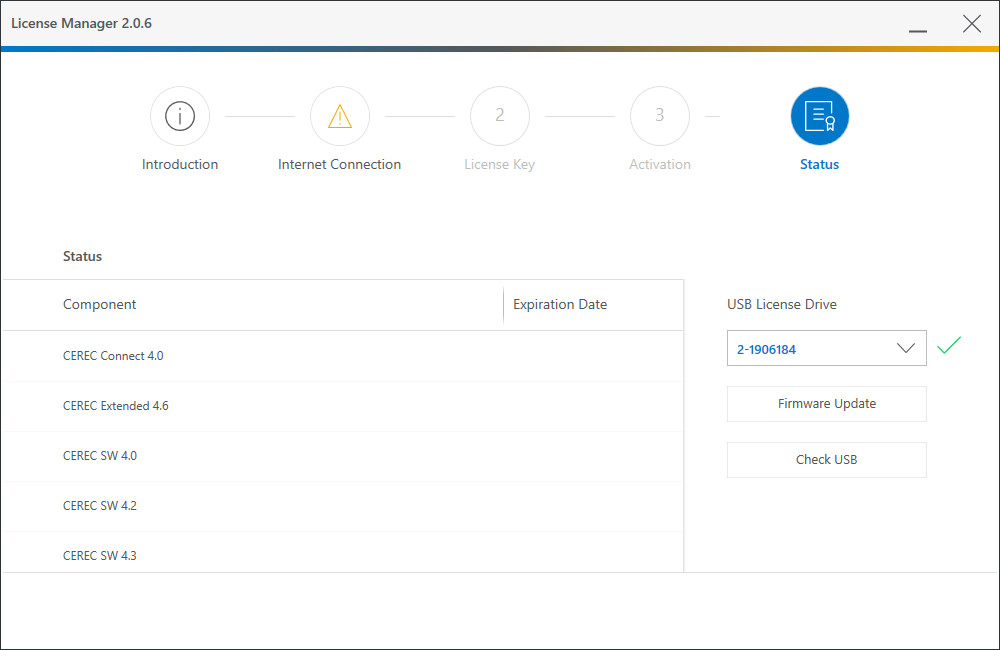Start the Firmware Update

click(827, 404)
